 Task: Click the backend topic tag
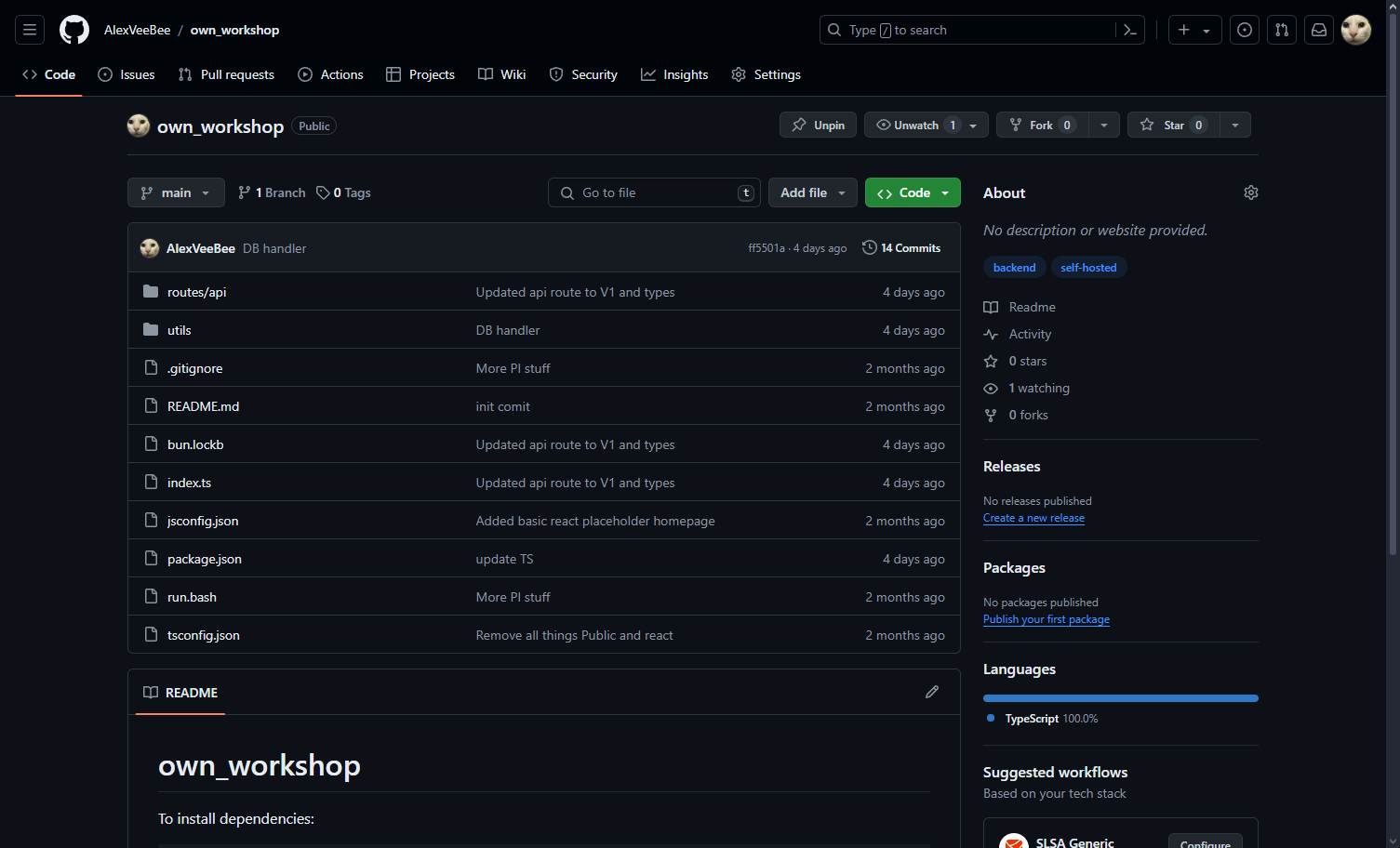[1014, 267]
